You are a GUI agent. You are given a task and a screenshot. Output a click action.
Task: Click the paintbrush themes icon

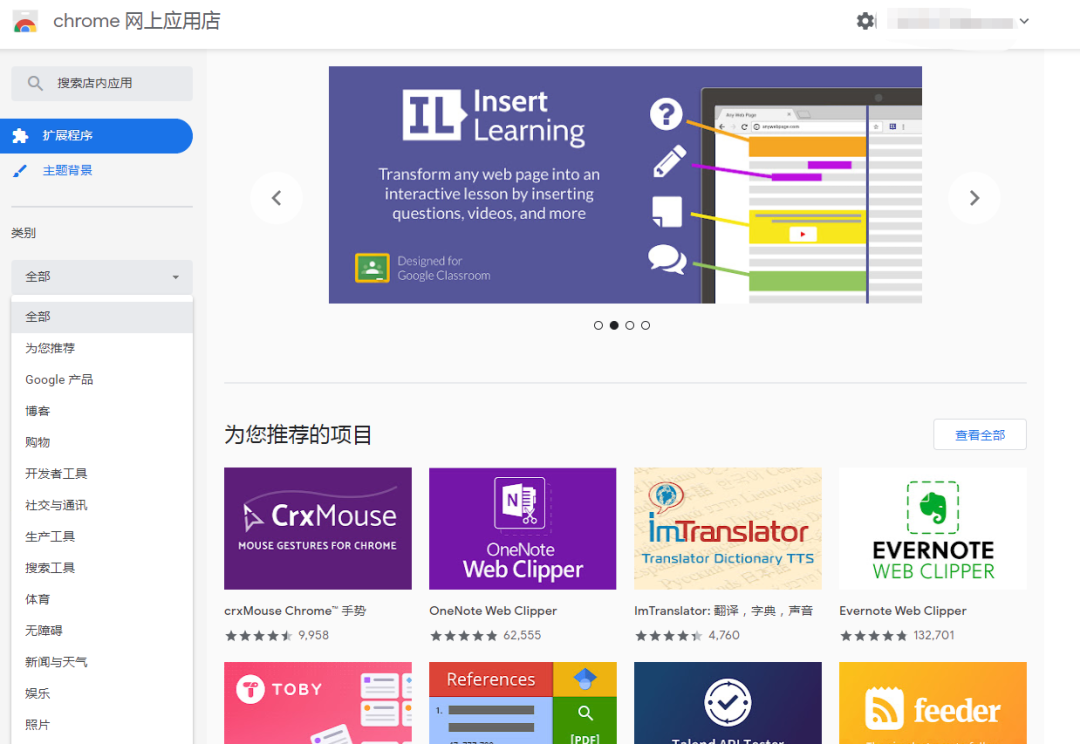[x=20, y=171]
